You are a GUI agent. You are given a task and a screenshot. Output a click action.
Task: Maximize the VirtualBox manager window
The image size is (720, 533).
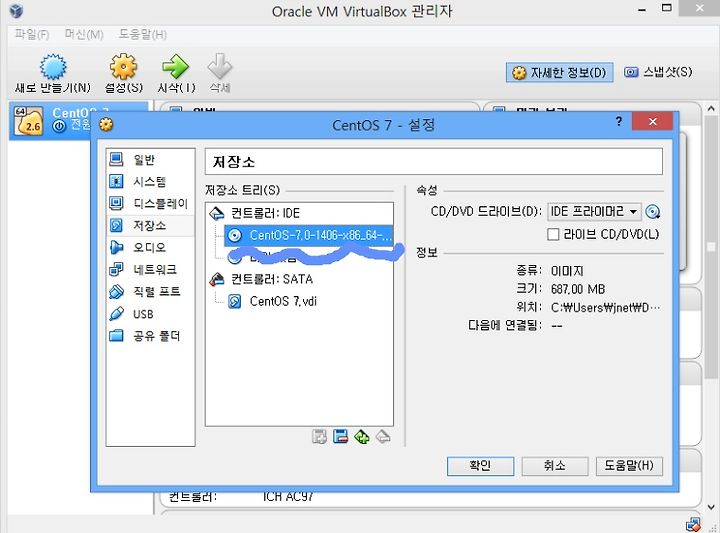[667, 8]
